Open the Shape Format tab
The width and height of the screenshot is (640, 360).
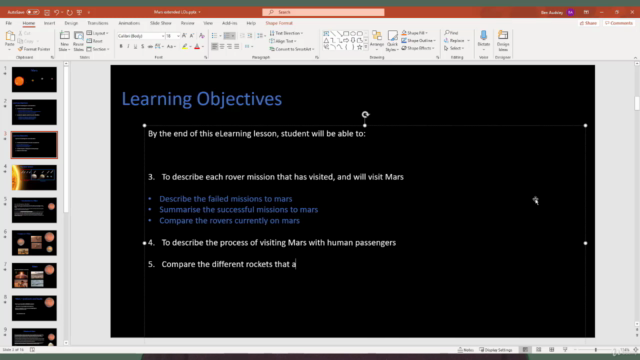[279, 23]
